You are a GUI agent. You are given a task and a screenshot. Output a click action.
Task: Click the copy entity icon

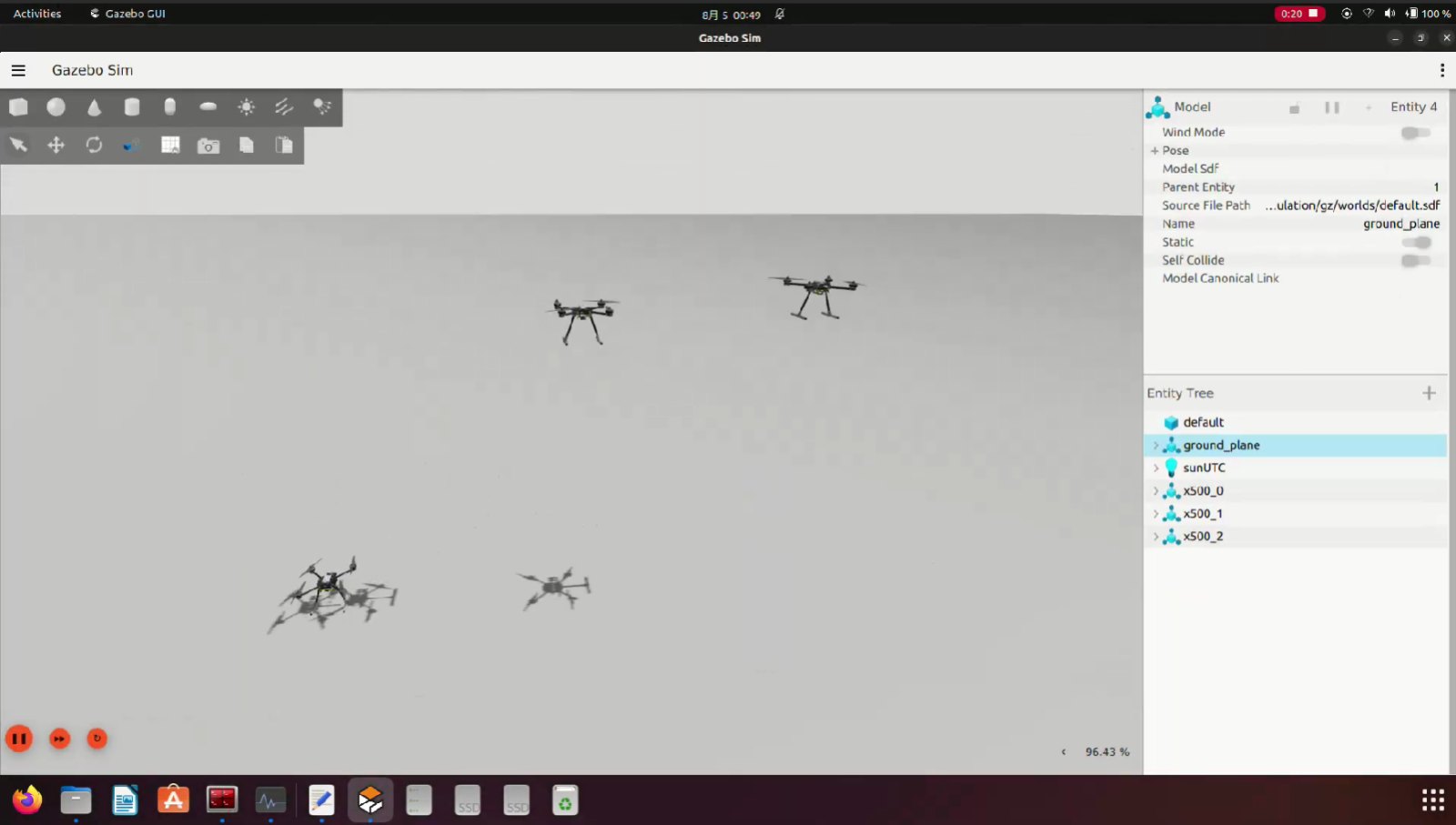coord(247,145)
